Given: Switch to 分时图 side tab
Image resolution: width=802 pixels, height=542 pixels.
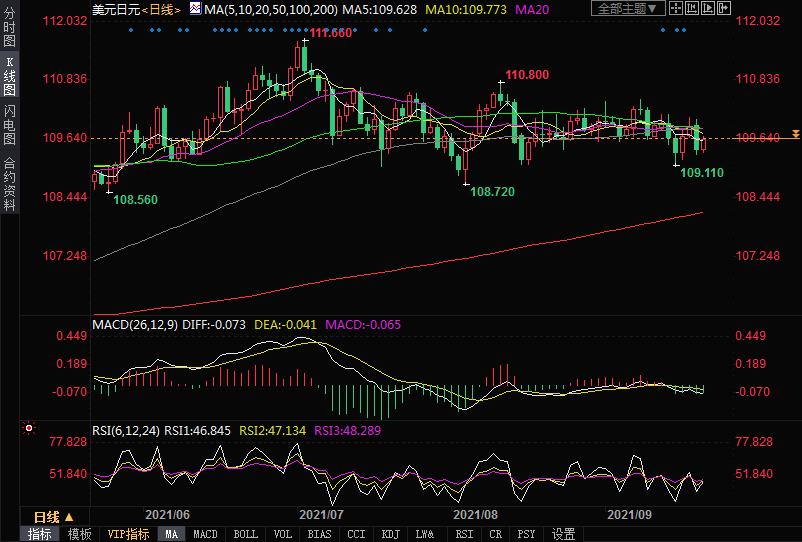Looking at the screenshot, I should (x=9, y=29).
